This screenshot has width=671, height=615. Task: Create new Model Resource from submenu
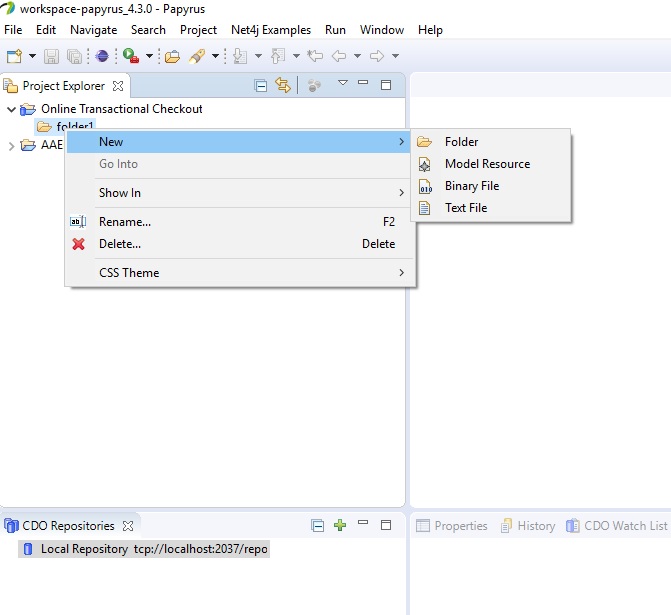(491, 164)
